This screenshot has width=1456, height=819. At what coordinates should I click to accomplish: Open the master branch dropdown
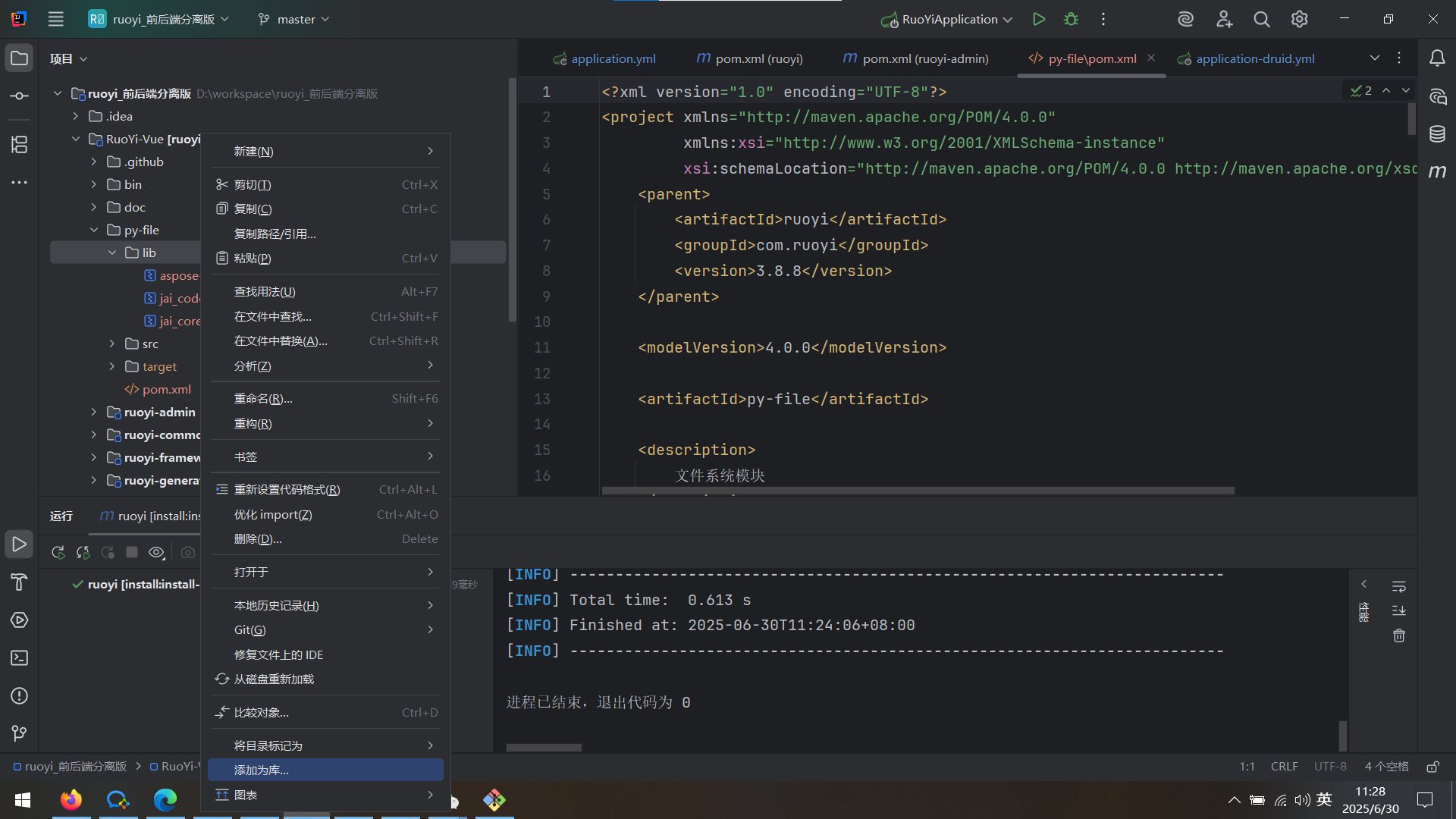(294, 19)
